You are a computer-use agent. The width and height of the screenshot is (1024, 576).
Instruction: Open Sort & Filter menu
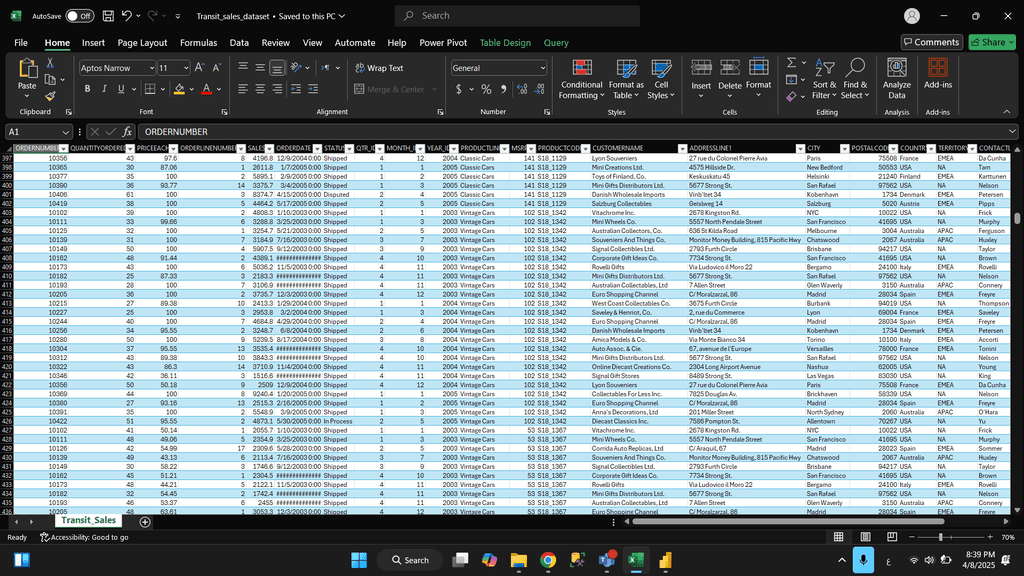[824, 79]
